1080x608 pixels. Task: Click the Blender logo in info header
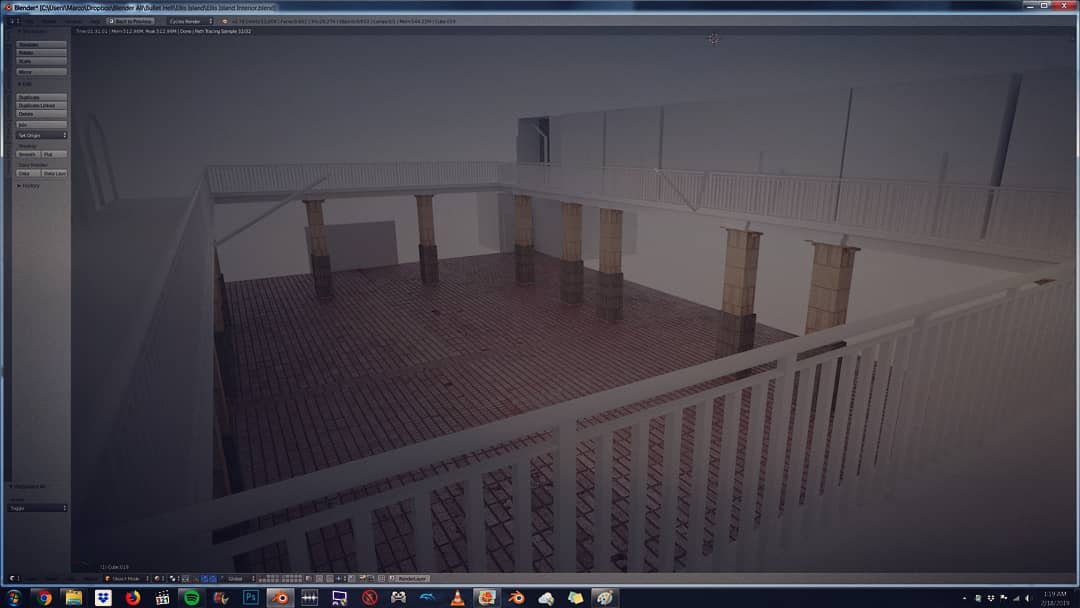click(225, 21)
